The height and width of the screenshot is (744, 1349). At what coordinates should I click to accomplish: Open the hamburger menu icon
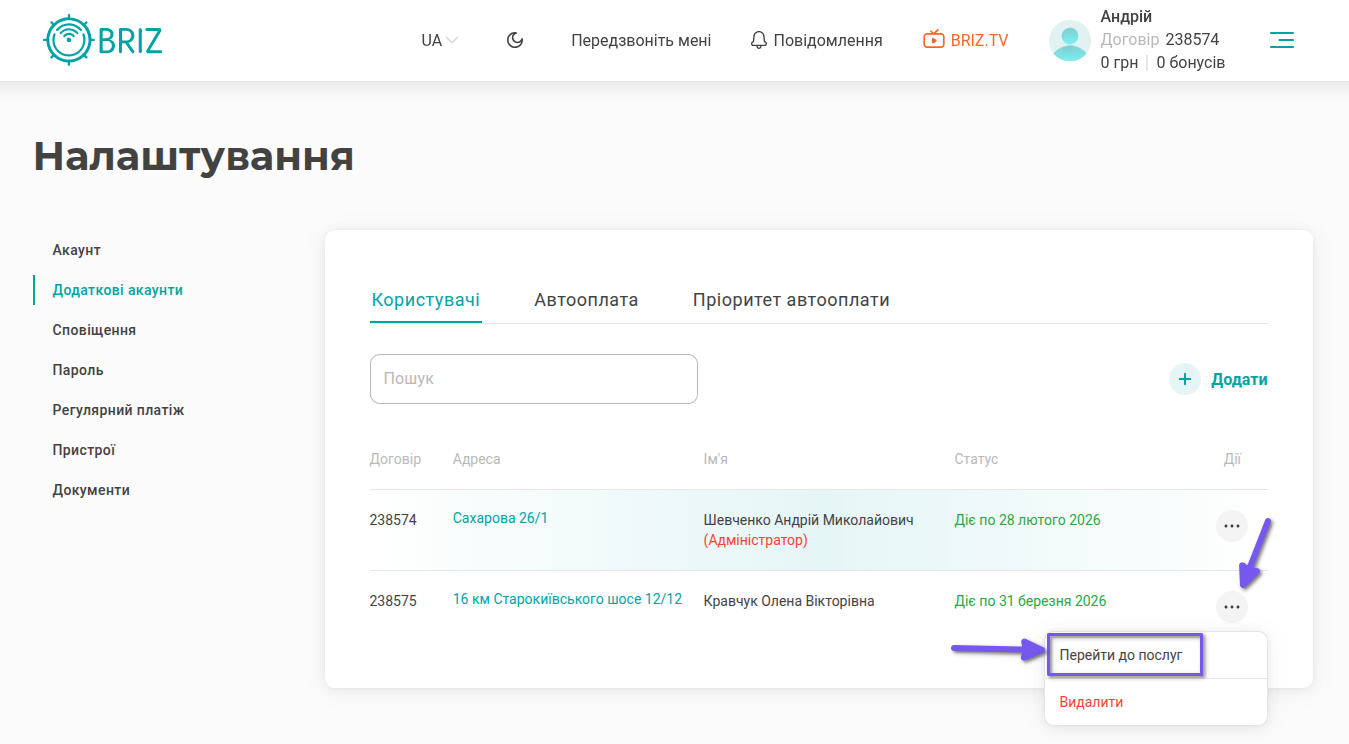[1281, 40]
